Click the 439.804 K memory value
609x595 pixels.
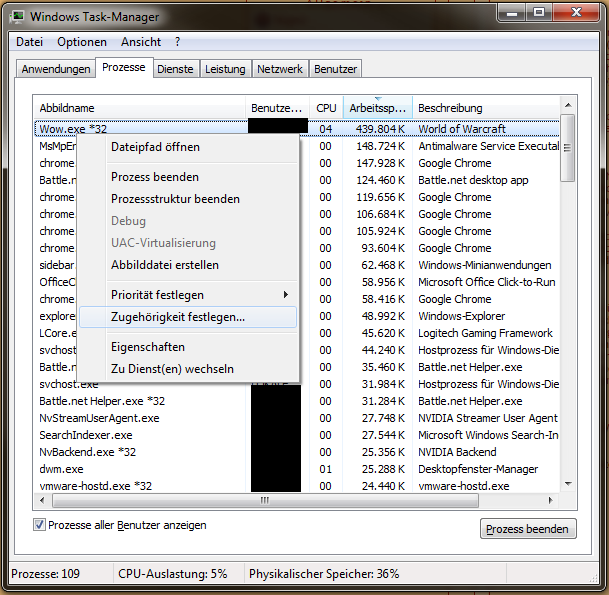click(380, 129)
